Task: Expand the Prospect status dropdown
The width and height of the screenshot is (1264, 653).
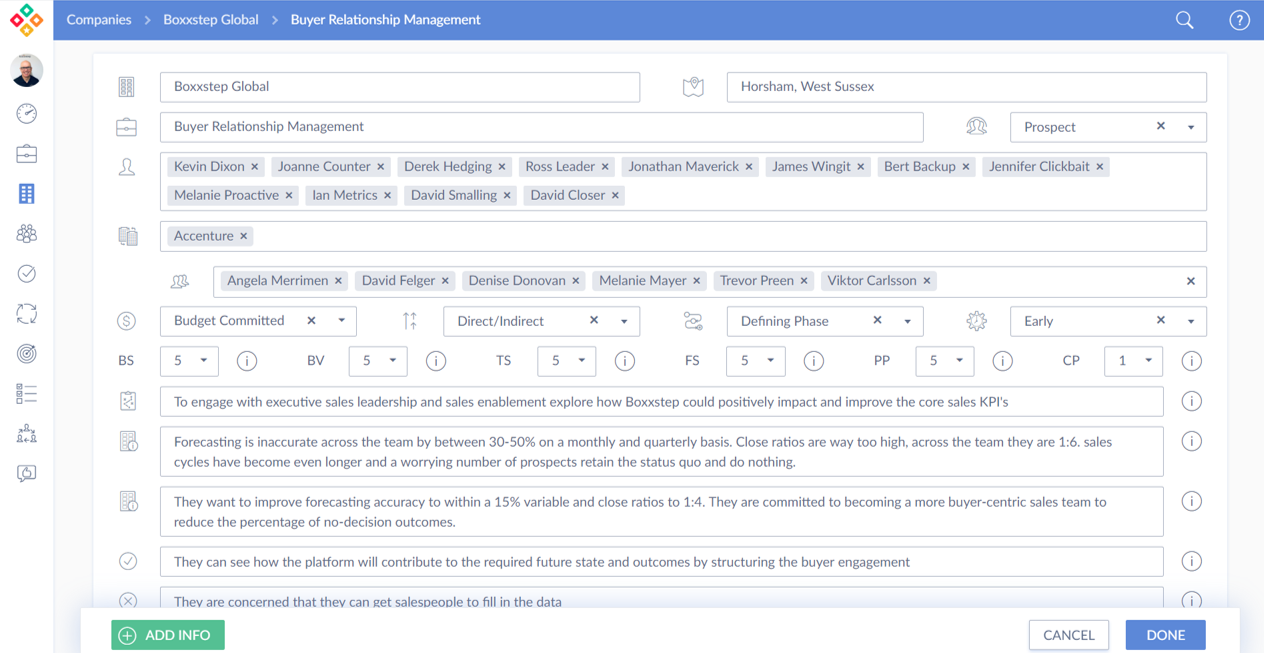Action: (x=1191, y=127)
